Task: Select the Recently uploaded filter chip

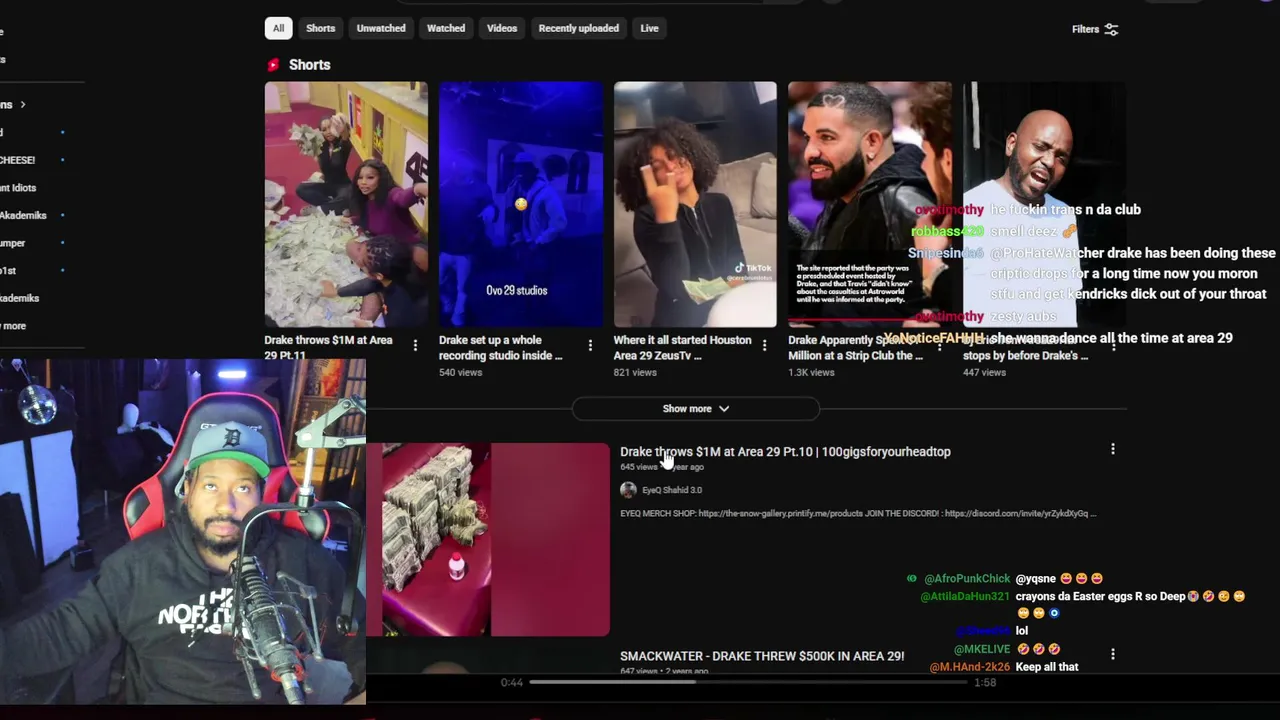Action: 579,28
